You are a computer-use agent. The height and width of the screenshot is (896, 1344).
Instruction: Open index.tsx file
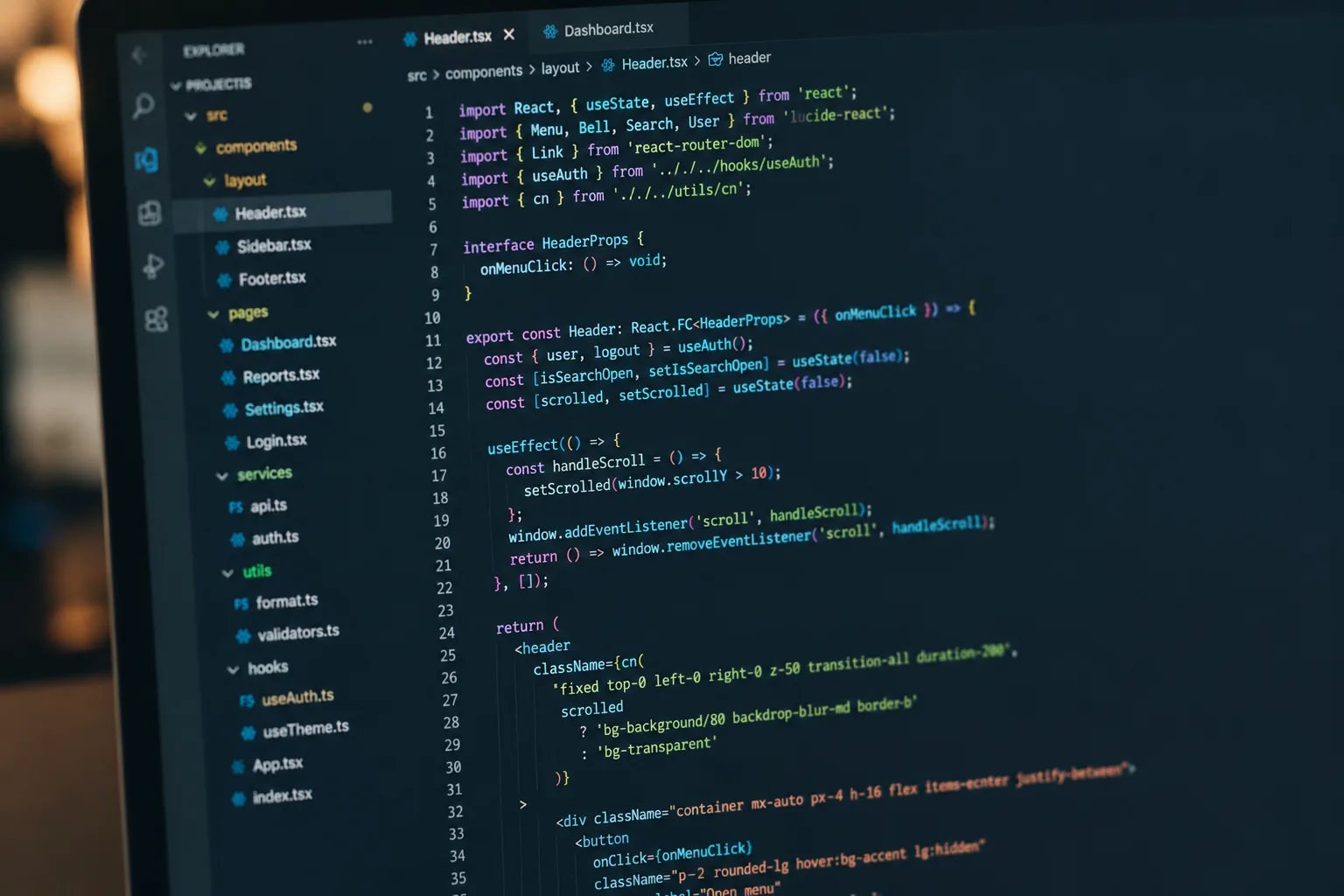[282, 796]
